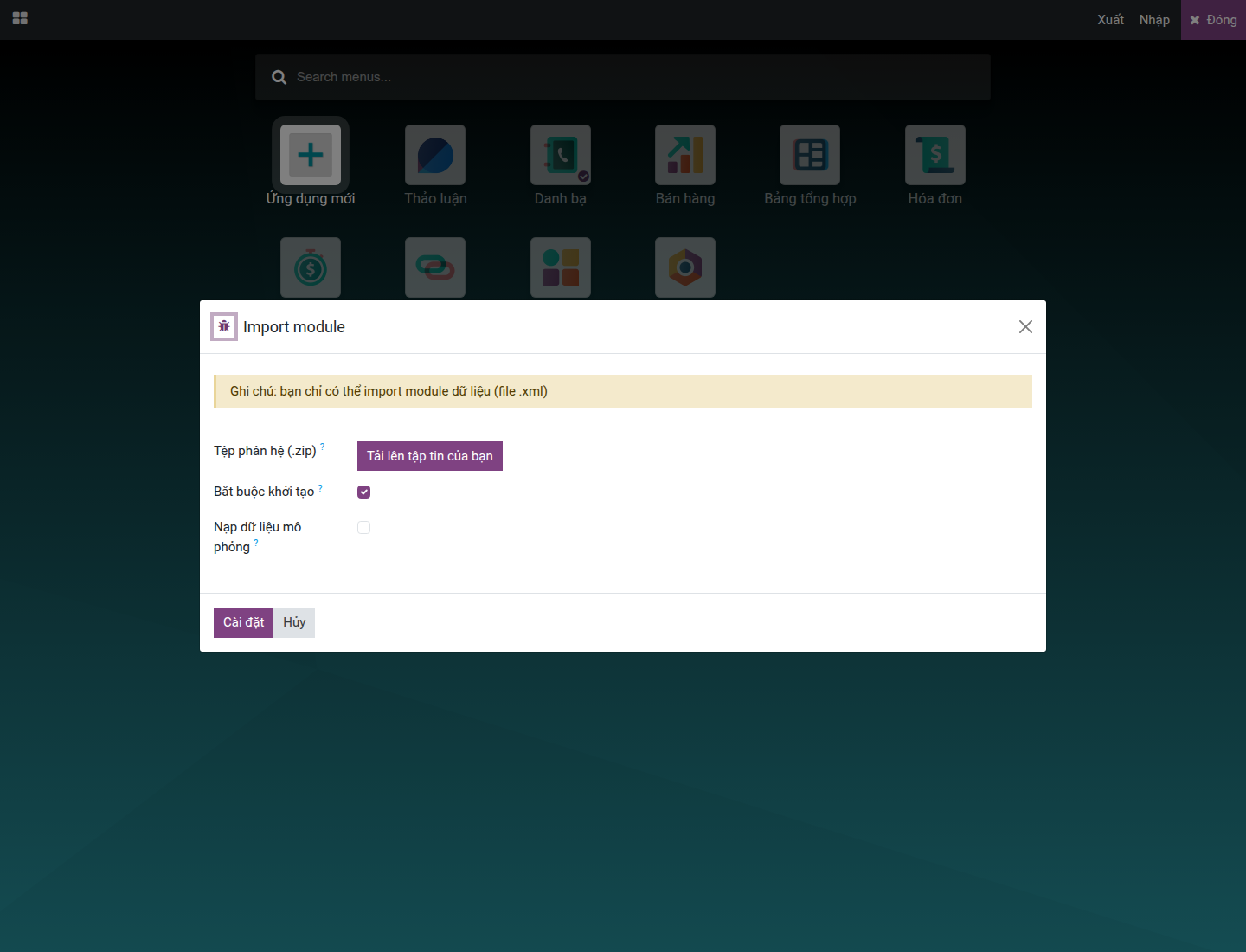This screenshot has width=1246, height=952.
Task: Click Tải lên tập tin của bạn button
Action: 430,456
